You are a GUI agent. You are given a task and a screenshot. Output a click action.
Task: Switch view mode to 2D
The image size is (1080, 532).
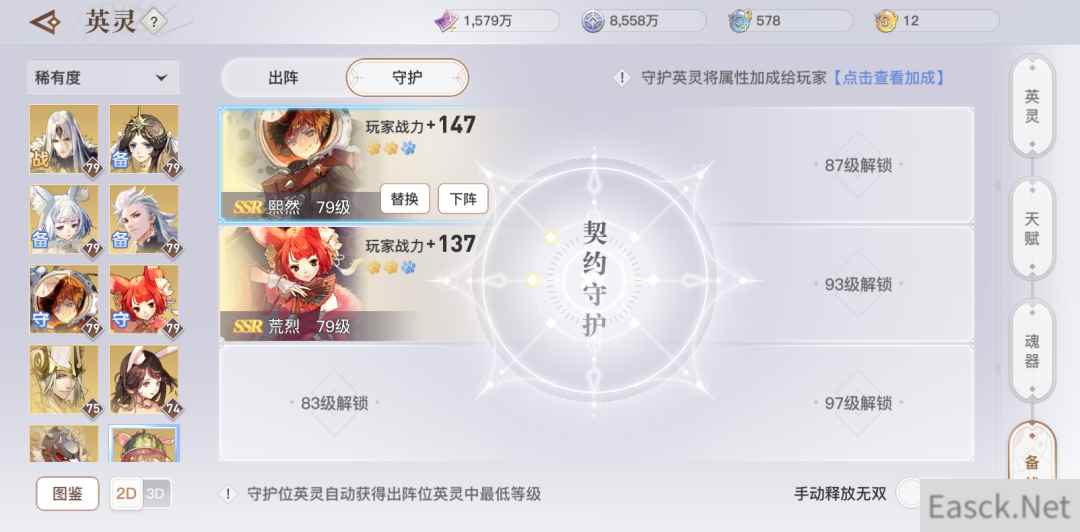[127, 494]
